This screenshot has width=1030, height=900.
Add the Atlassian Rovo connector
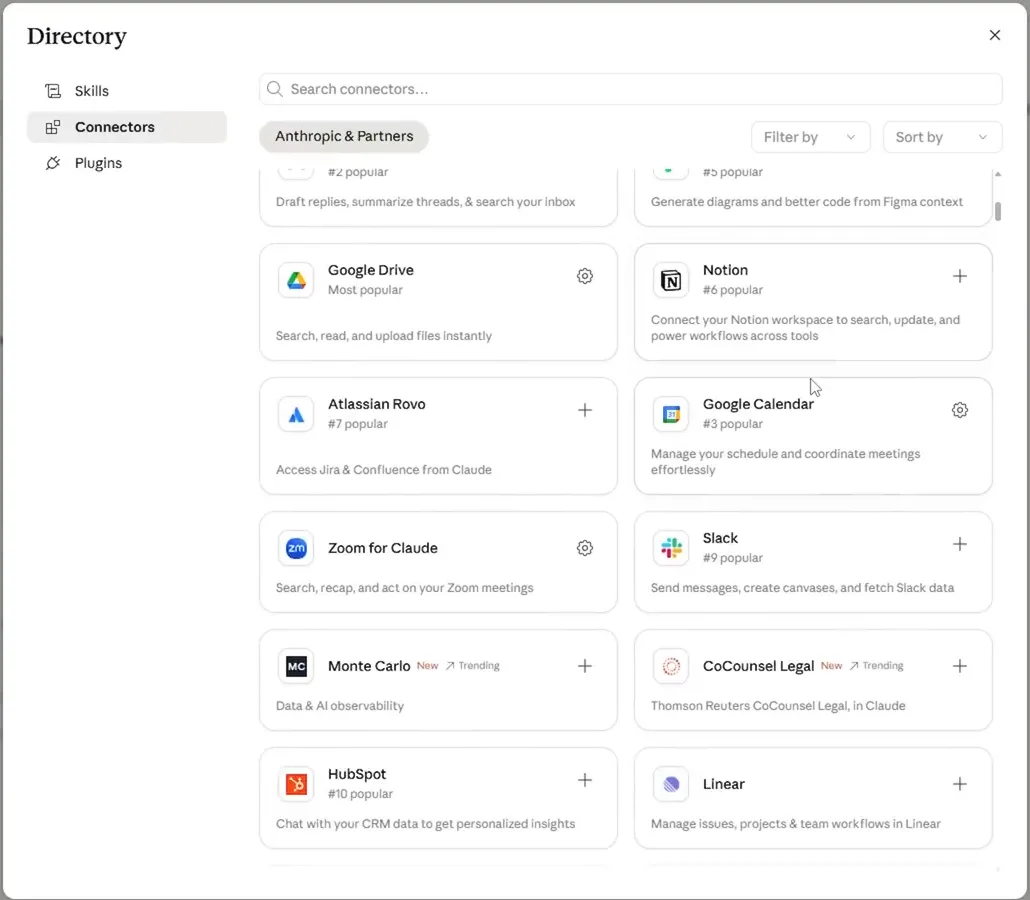tap(585, 410)
